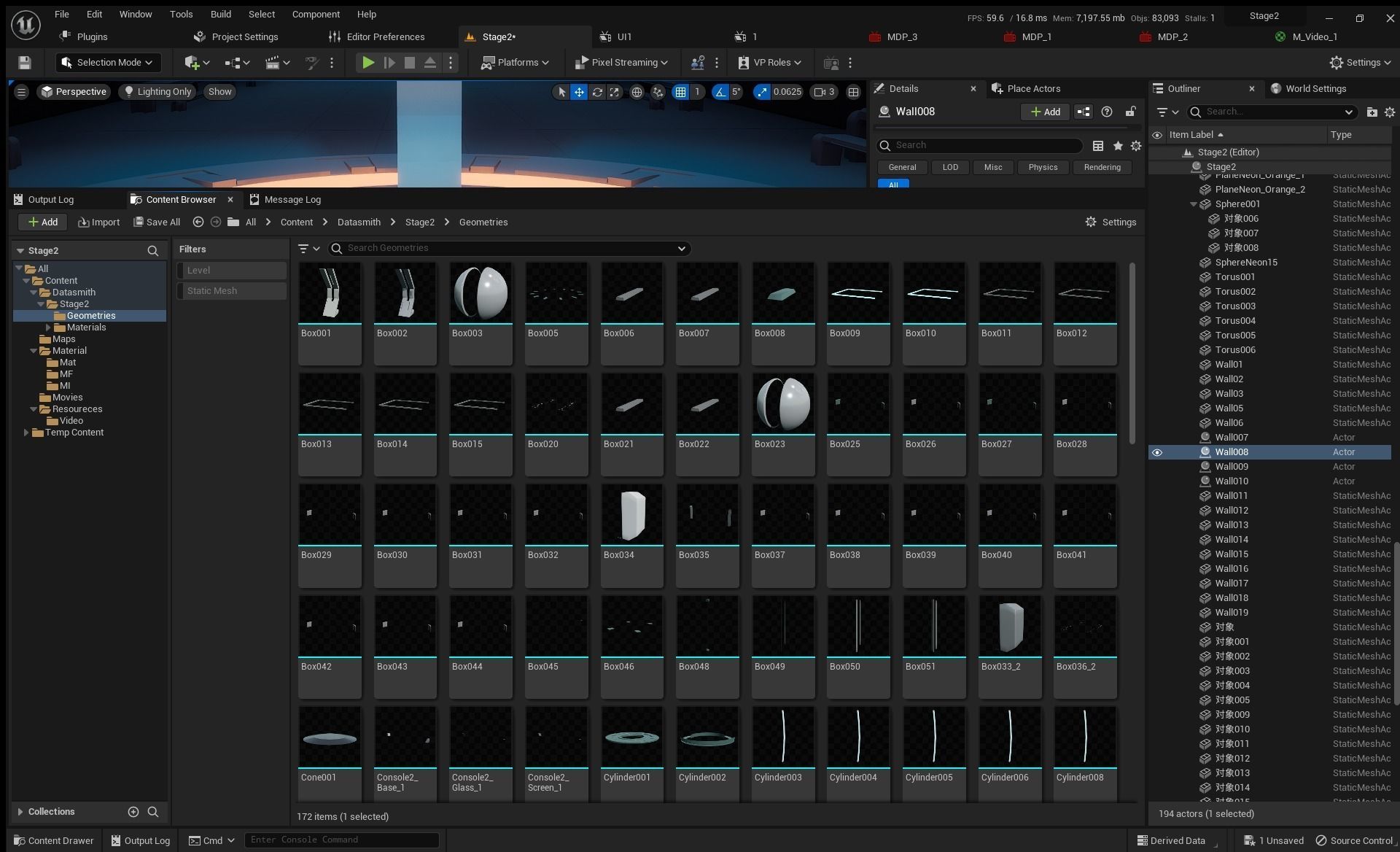This screenshot has height=852, width=1400.
Task: Expand the Materials folder
Action: [x=48, y=328]
